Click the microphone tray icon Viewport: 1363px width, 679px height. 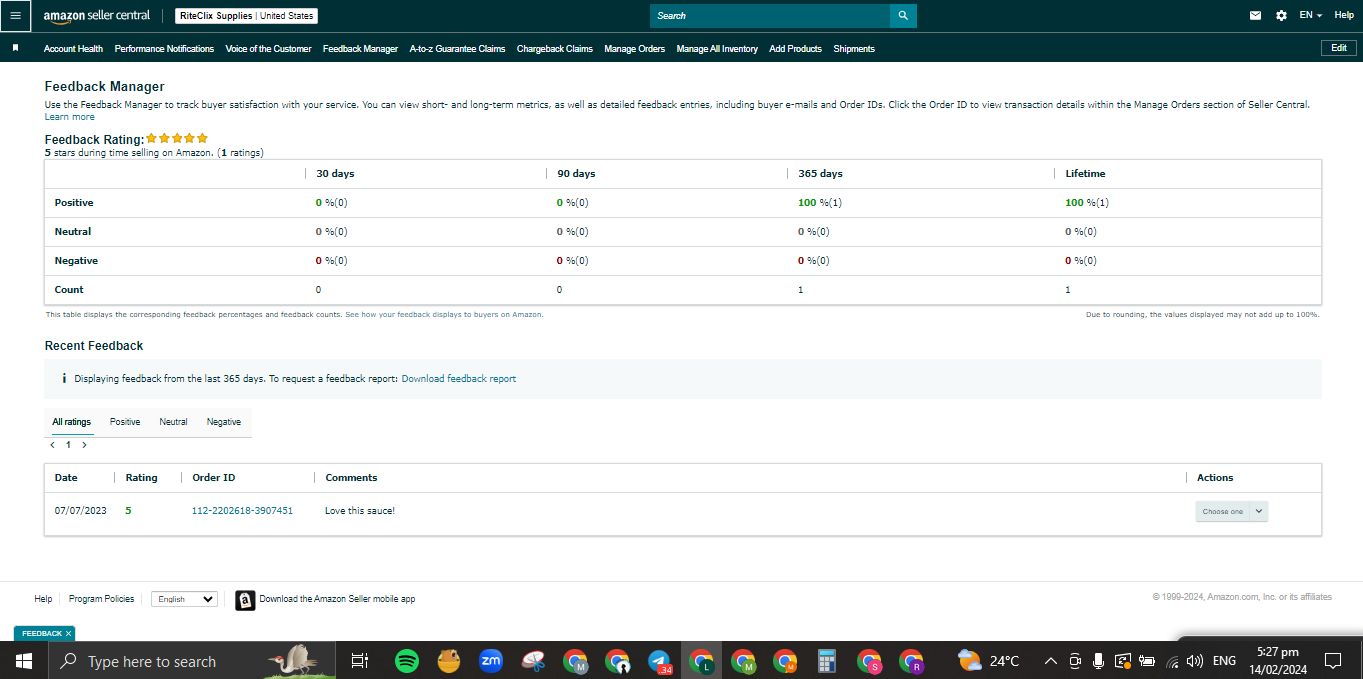(1098, 661)
